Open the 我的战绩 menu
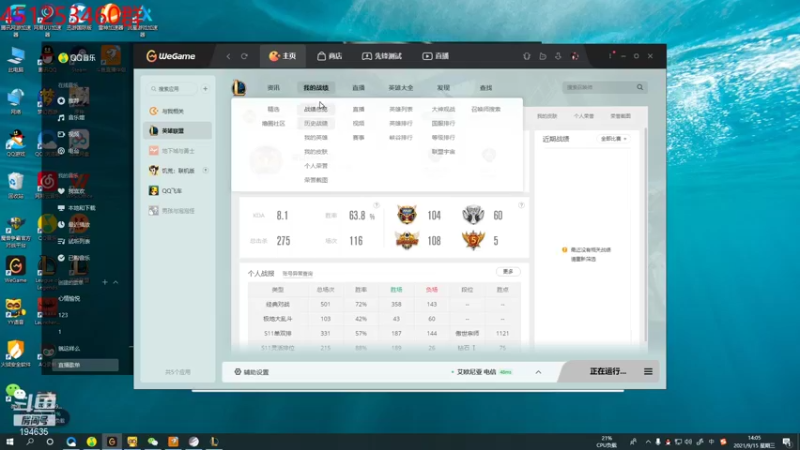The height and width of the screenshot is (450, 800). [316, 88]
